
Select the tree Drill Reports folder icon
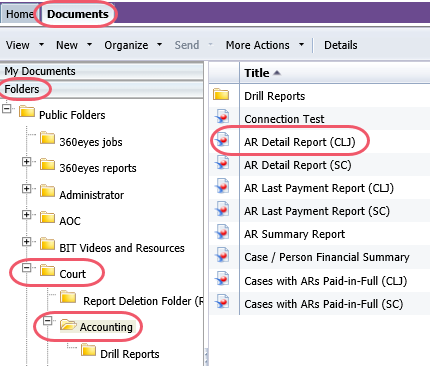(x=89, y=350)
